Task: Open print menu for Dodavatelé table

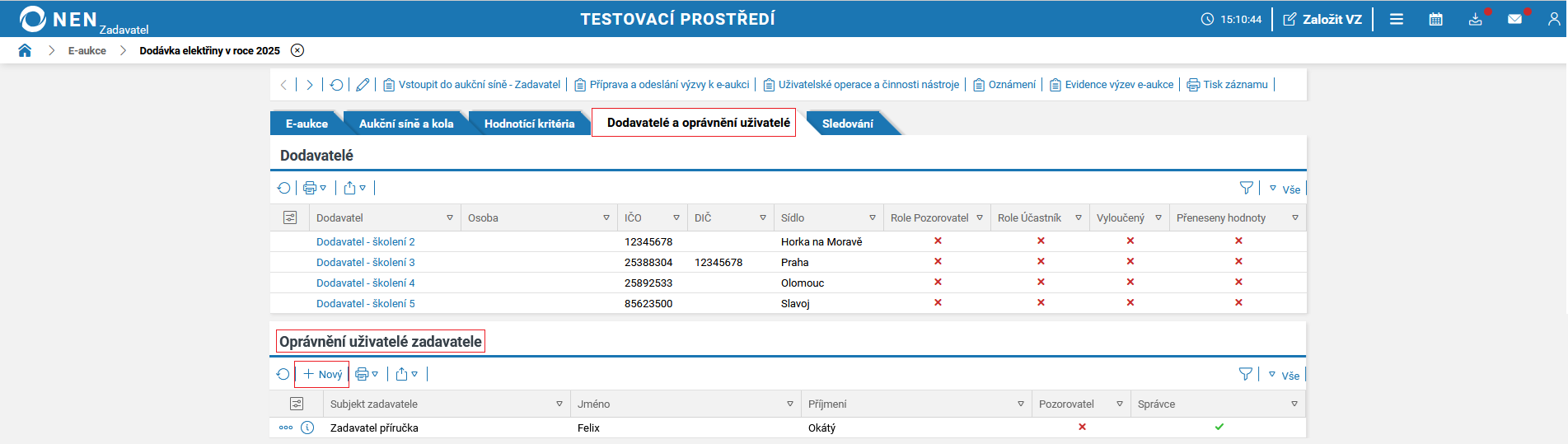Action: 315,188
